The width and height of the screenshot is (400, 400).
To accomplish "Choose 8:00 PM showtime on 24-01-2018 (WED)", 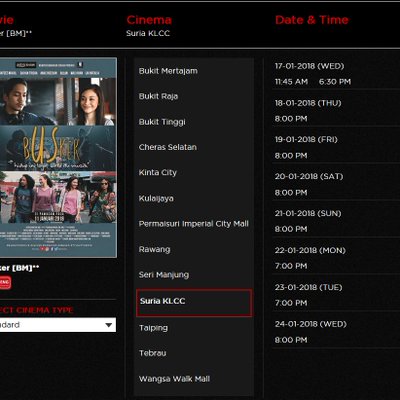I will click(x=291, y=340).
